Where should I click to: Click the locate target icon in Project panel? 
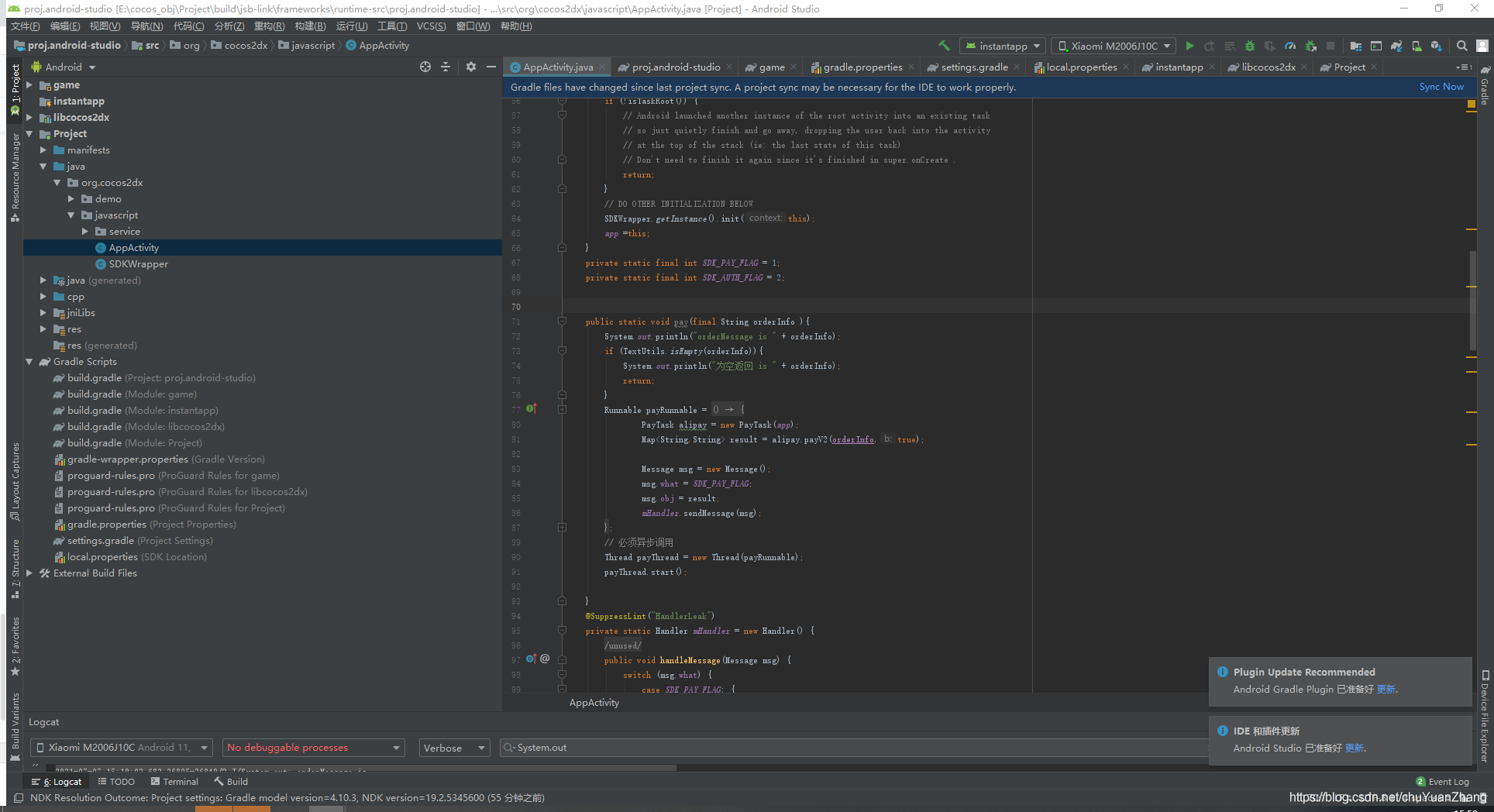point(425,67)
